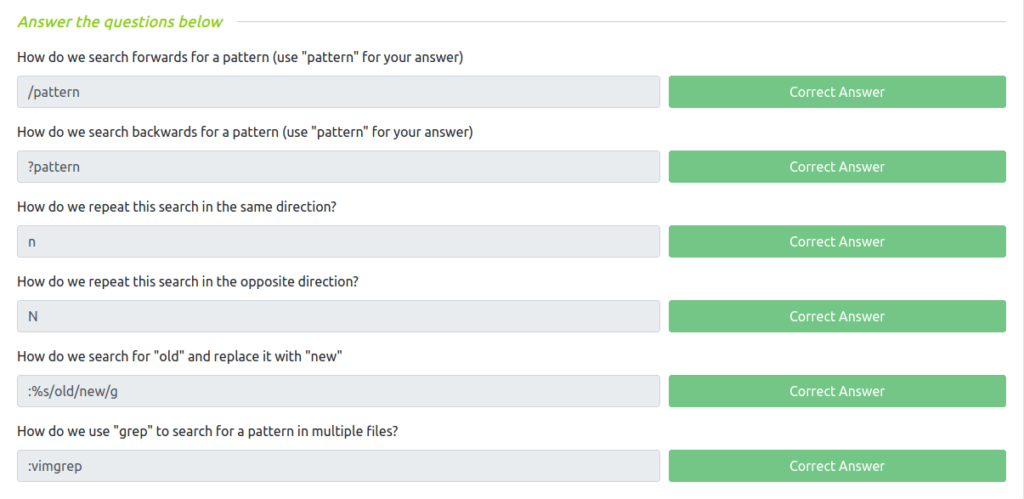The height and width of the screenshot is (499, 1024).
Task: Click Correct Answer button beside ":%s/old/new/g"
Action: click(837, 391)
